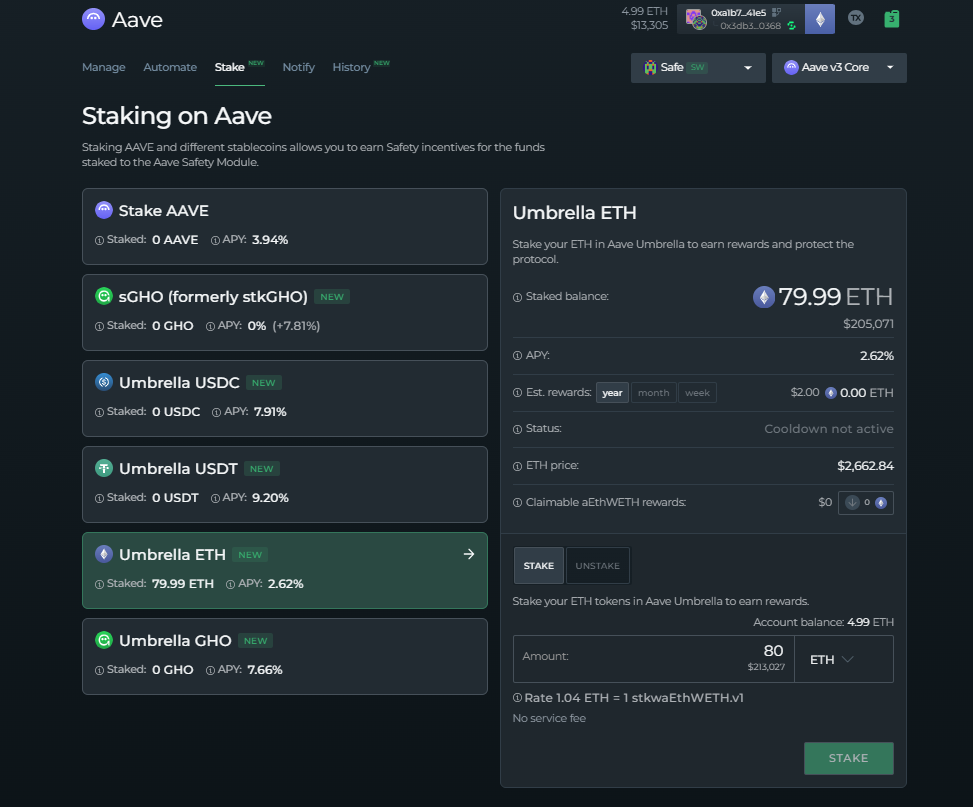973x807 pixels.
Task: Click the arrow icon on Umbrella ETH card
Action: tap(469, 554)
